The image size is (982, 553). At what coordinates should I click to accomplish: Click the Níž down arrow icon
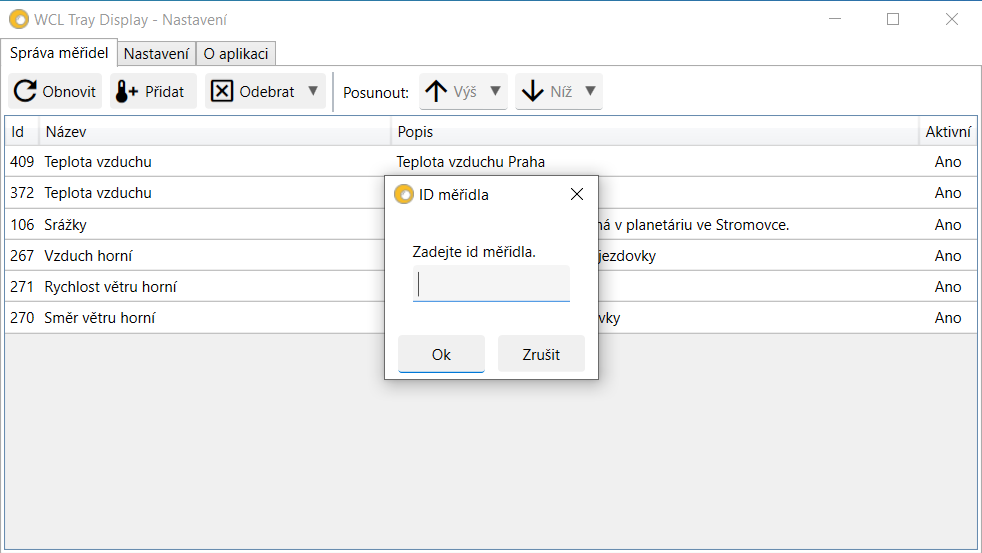[x=533, y=92]
